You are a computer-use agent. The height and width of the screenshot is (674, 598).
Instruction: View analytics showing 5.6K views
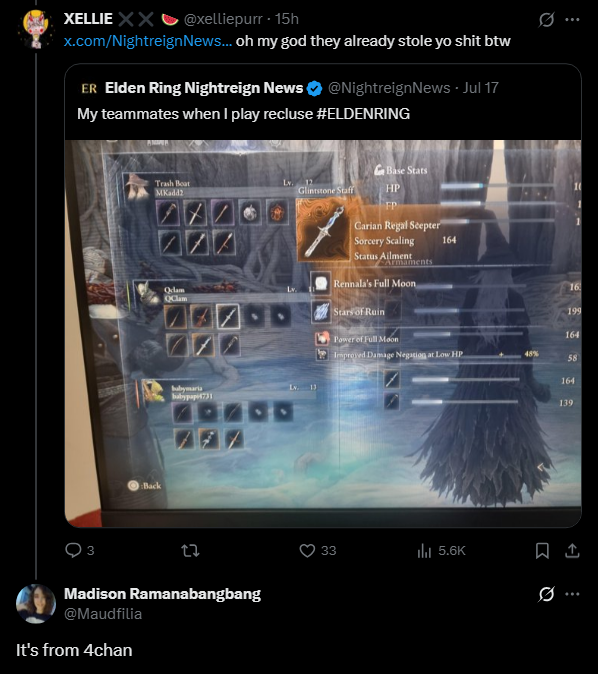click(x=441, y=550)
